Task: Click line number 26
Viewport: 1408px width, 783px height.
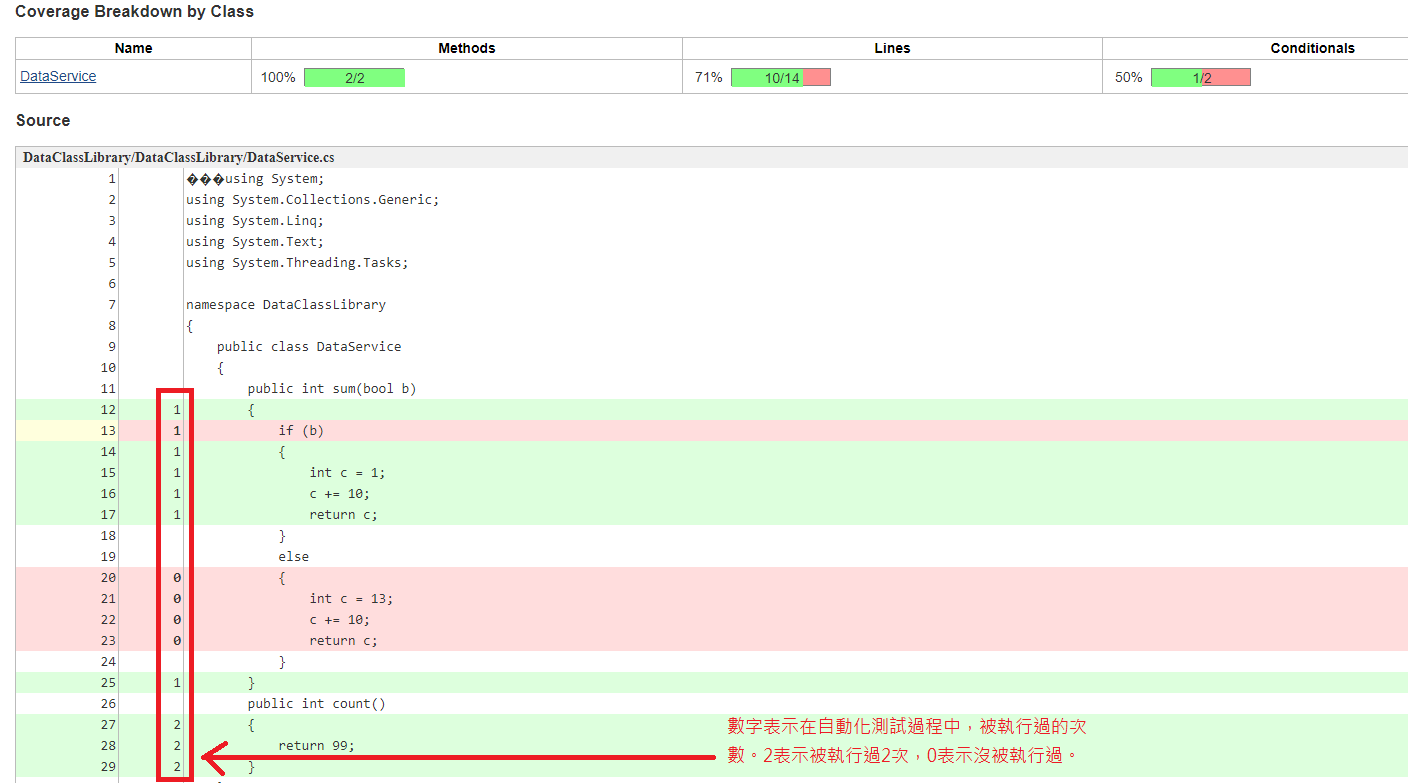Action: [x=108, y=704]
